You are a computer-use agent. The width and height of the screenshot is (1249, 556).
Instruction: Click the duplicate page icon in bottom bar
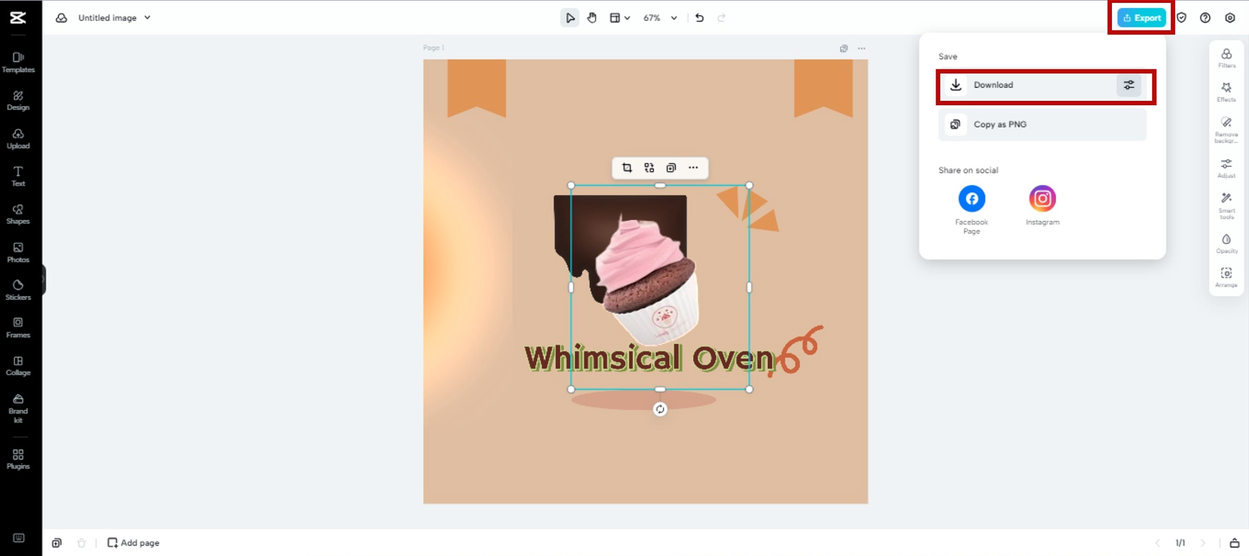tap(57, 543)
